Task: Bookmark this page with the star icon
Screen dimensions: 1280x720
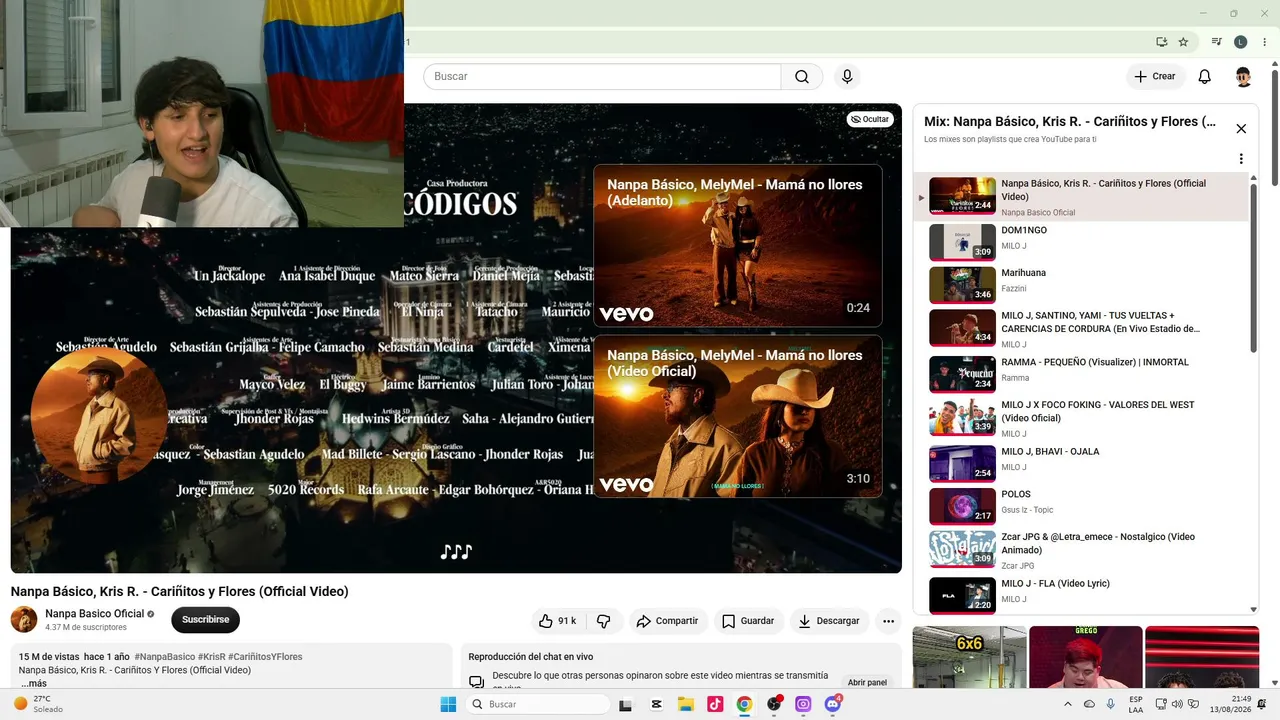Action: (1183, 42)
